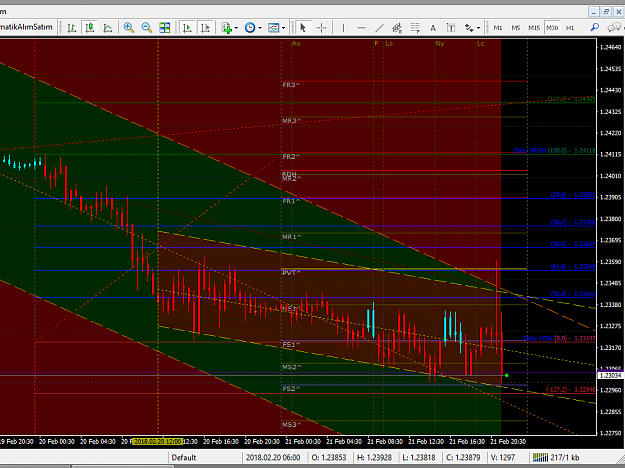The width and height of the screenshot is (625, 468).
Task: Click the FS1 pivot label
Action: pyautogui.click(x=291, y=344)
